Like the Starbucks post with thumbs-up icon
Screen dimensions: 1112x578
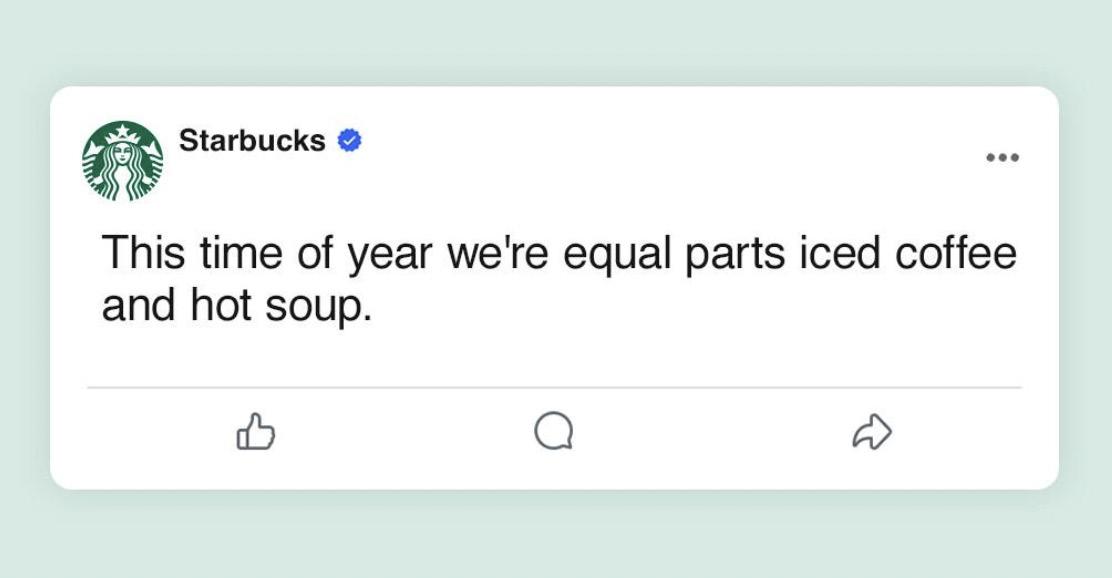point(255,431)
